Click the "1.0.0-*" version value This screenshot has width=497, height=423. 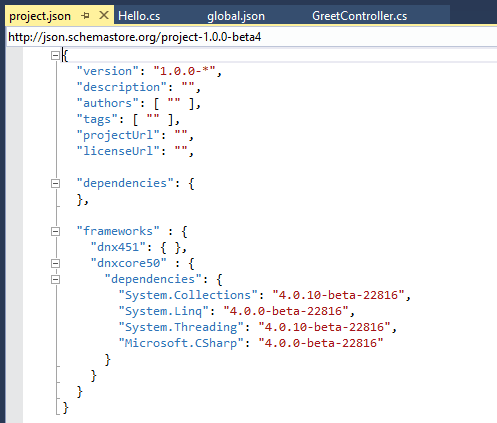pyautogui.click(x=184, y=71)
